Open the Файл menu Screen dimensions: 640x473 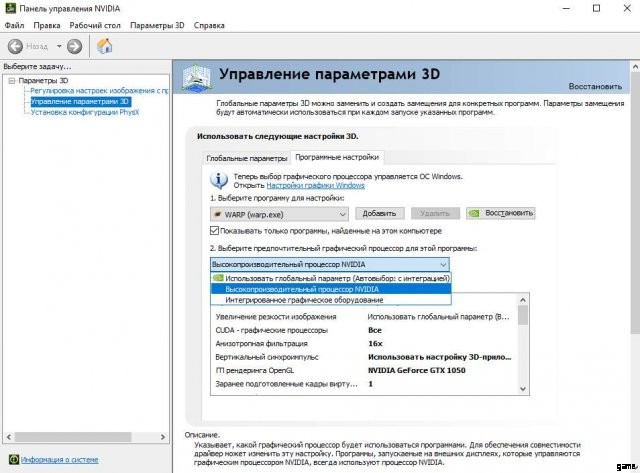tap(14, 25)
